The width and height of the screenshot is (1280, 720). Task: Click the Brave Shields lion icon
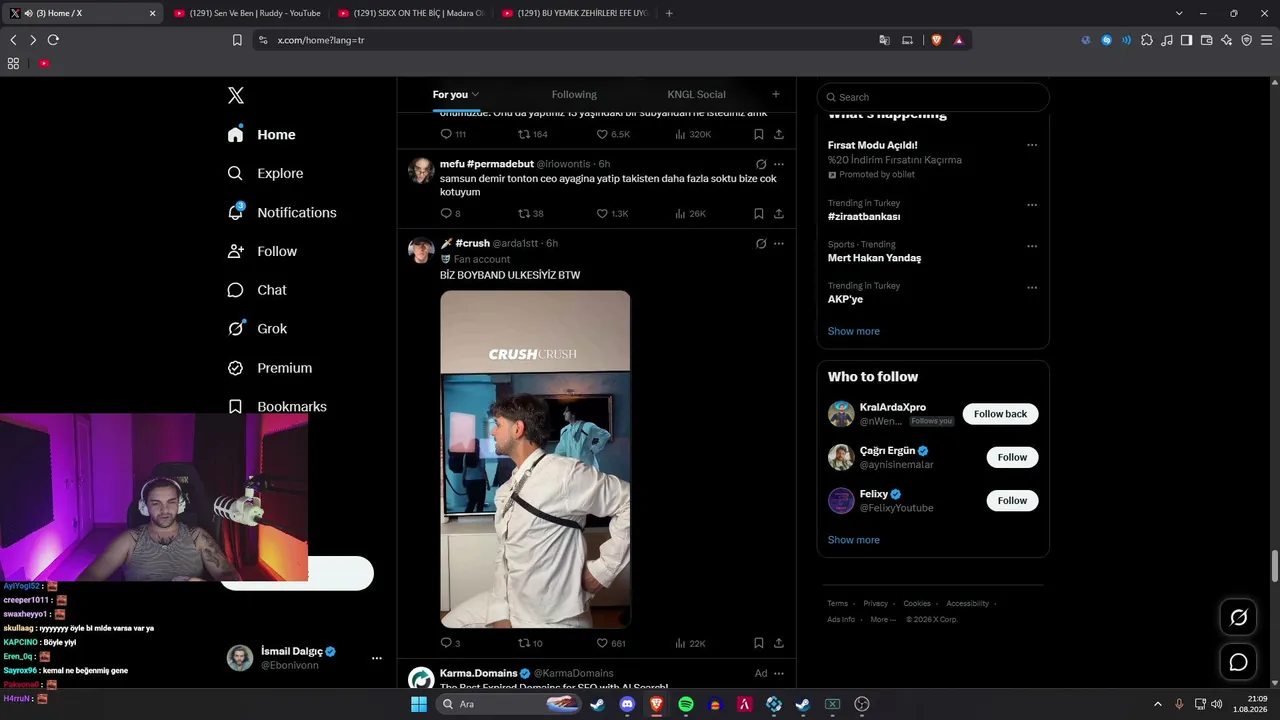pos(936,40)
